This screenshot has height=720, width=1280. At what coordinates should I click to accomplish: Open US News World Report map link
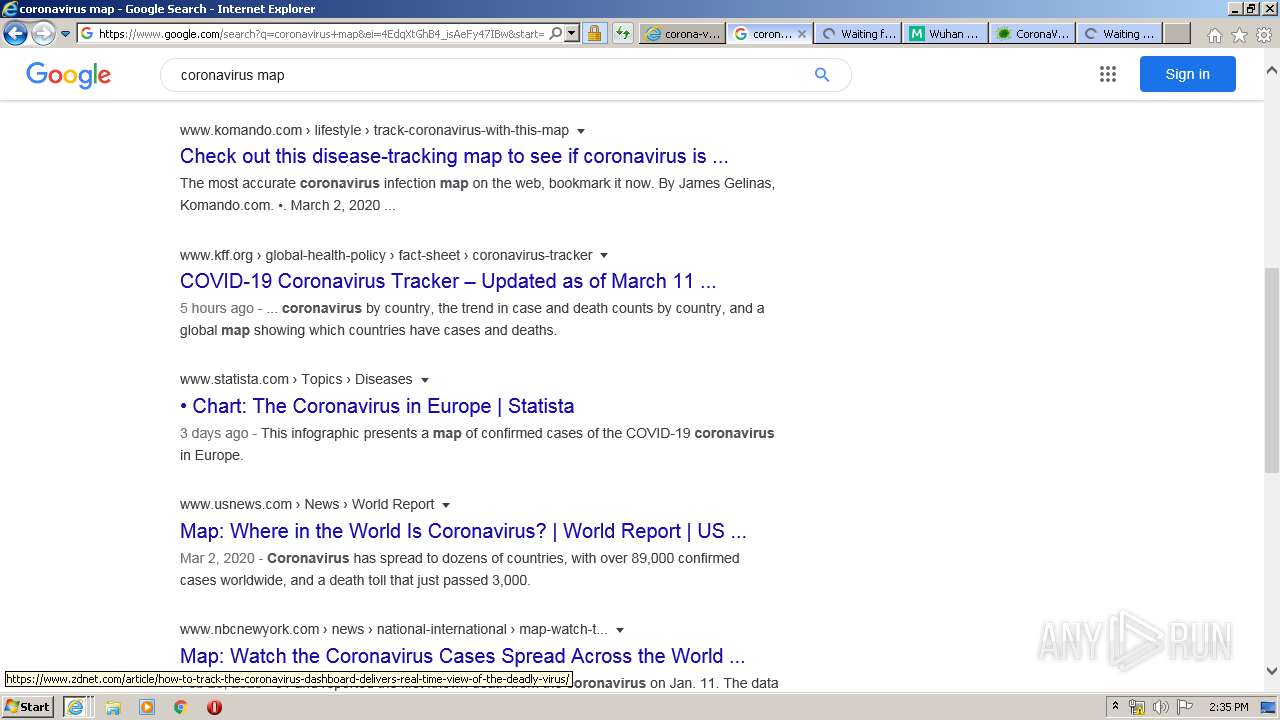(463, 531)
